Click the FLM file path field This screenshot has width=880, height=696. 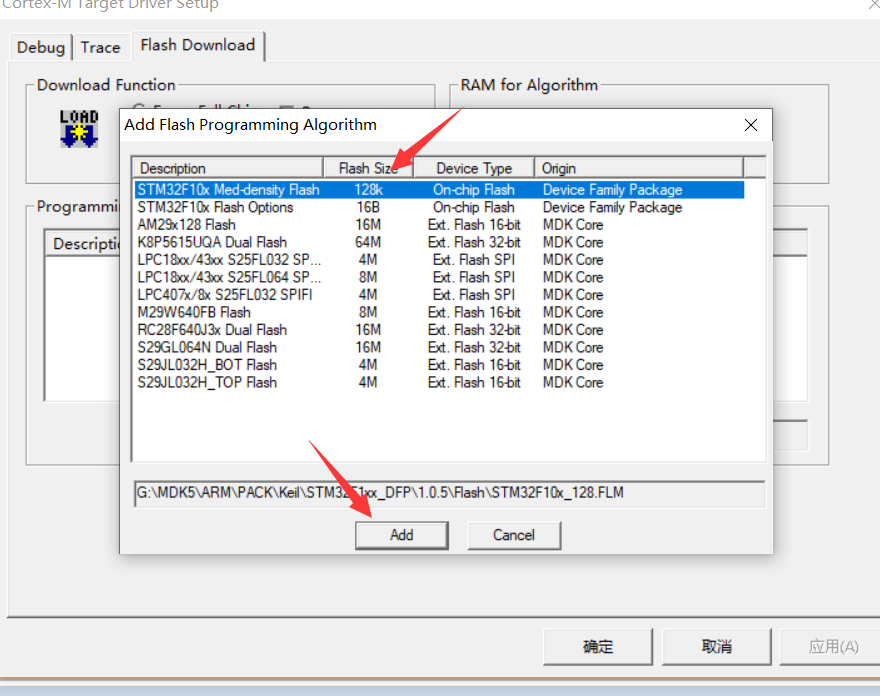point(450,493)
